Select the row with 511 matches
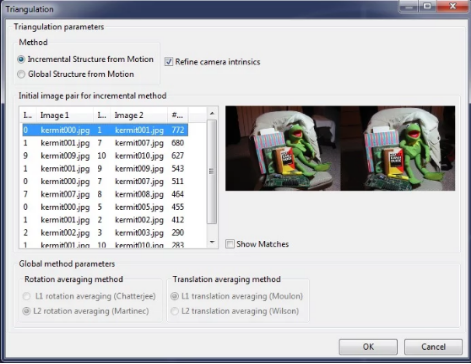The height and width of the screenshot is (364, 471). click(x=105, y=181)
